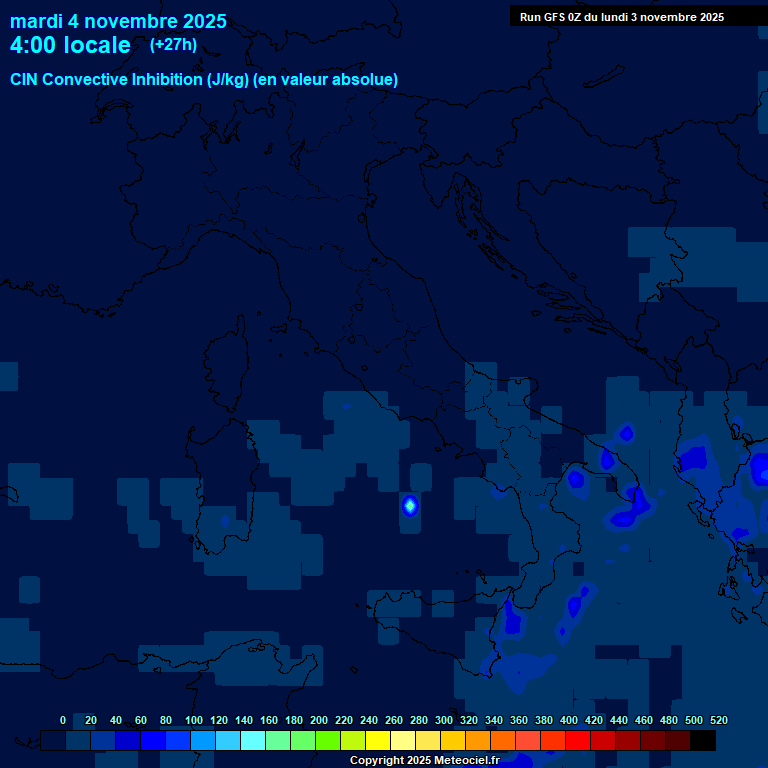Click the Copyright 2025 Meteociel.fr text
The width and height of the screenshot is (768, 768).
point(424,760)
